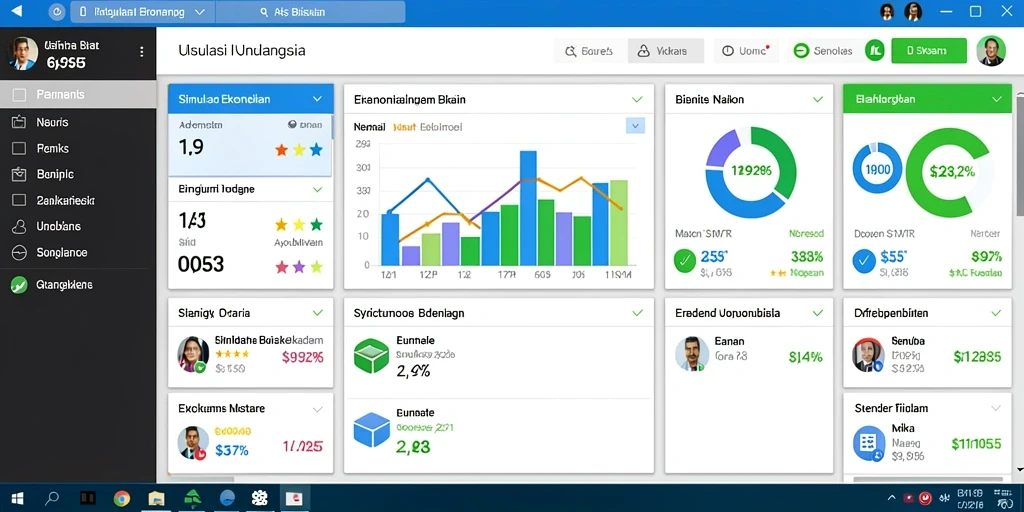Toggle the Pannants checkbox in the sidebar
The height and width of the screenshot is (512, 1024).
pyautogui.click(x=20, y=95)
